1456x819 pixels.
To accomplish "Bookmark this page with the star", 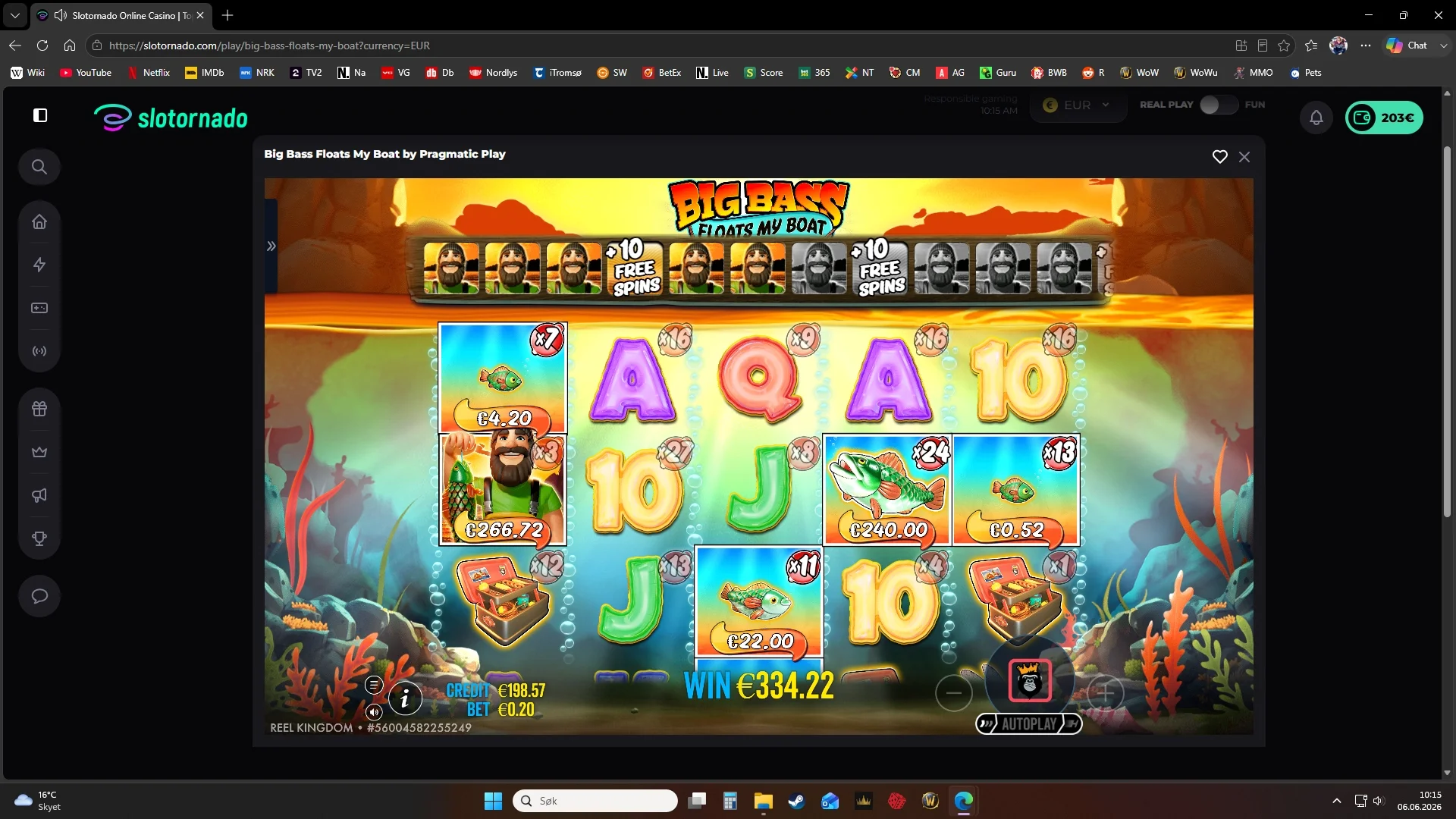I will pos(1284,45).
